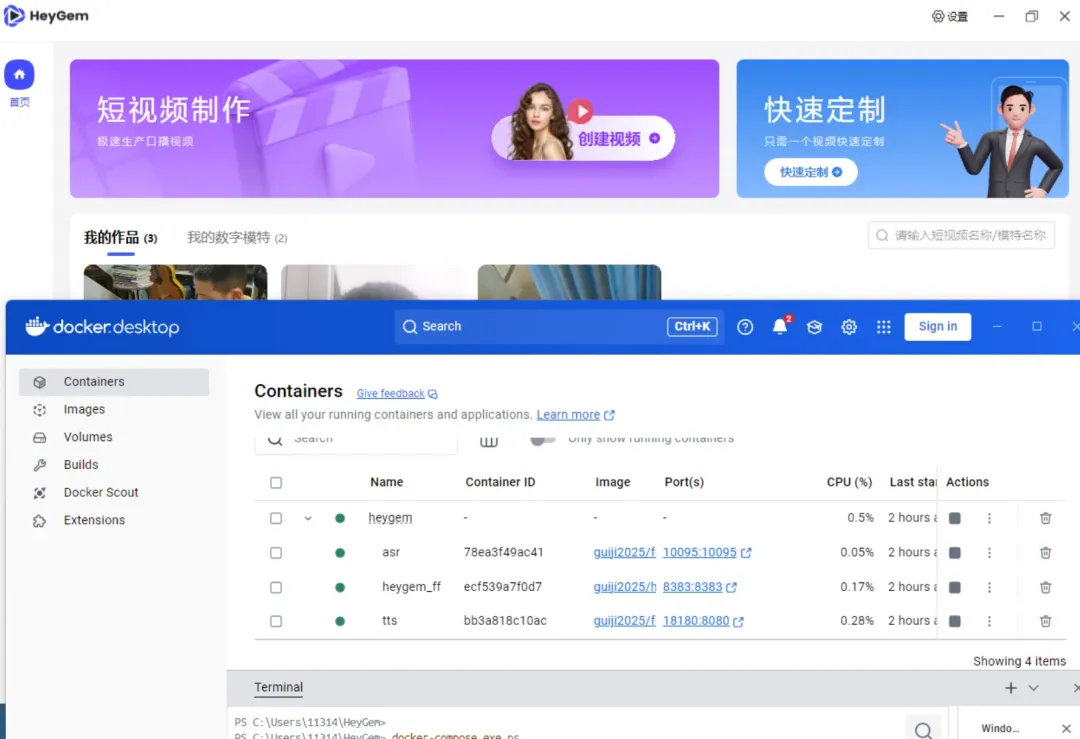Click HeyGem video name search field
The image size is (1080, 739).
click(962, 236)
